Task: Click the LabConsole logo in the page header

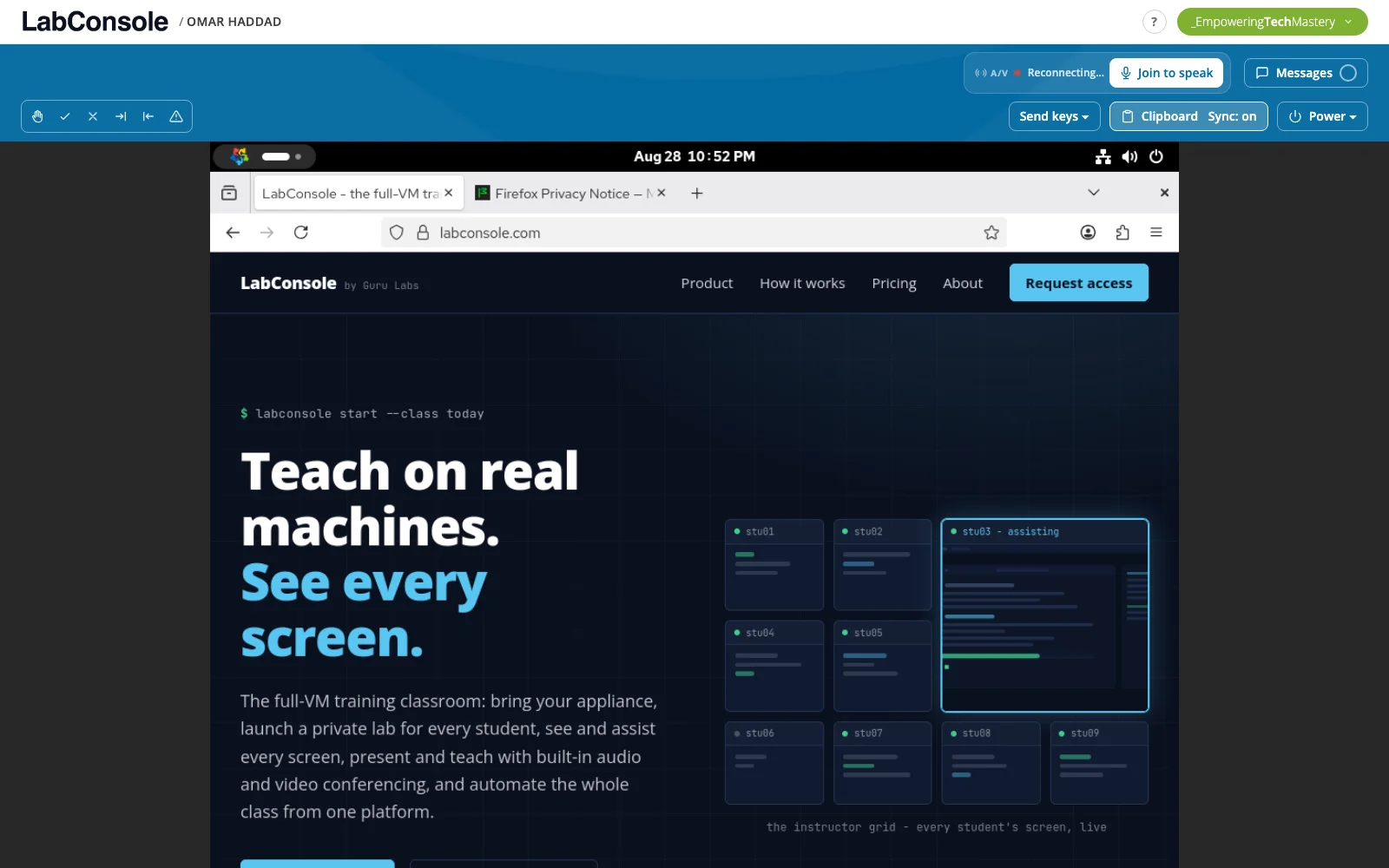Action: click(x=288, y=283)
